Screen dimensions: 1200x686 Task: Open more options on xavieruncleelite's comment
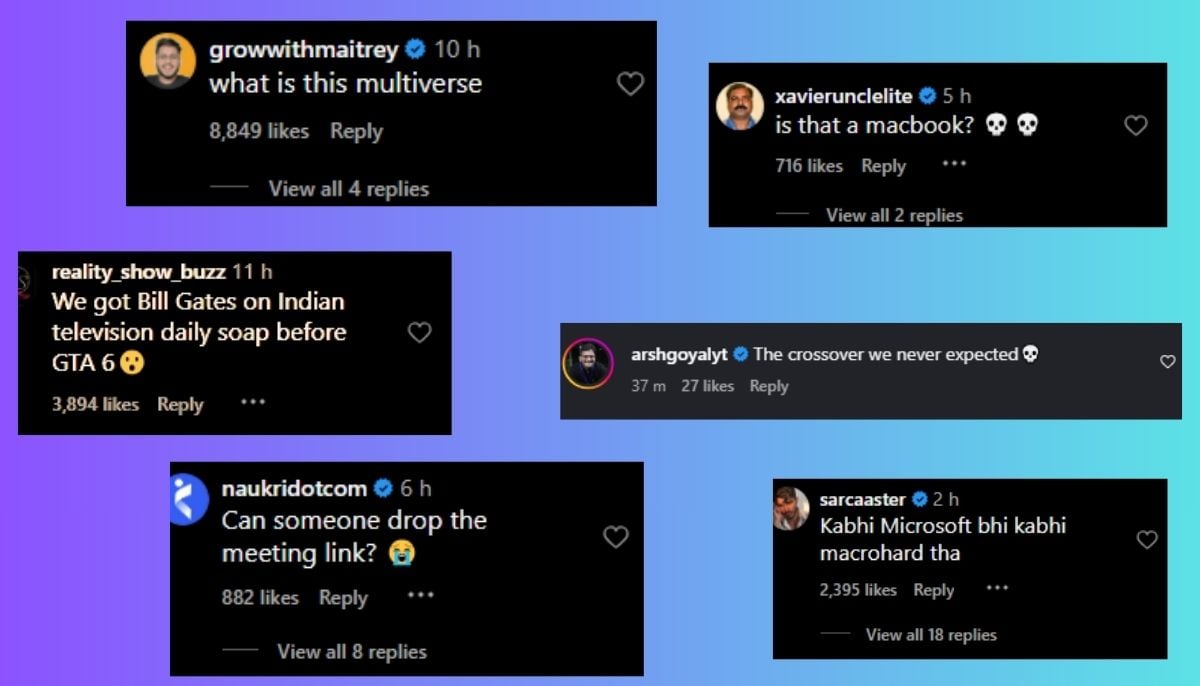pos(954,164)
